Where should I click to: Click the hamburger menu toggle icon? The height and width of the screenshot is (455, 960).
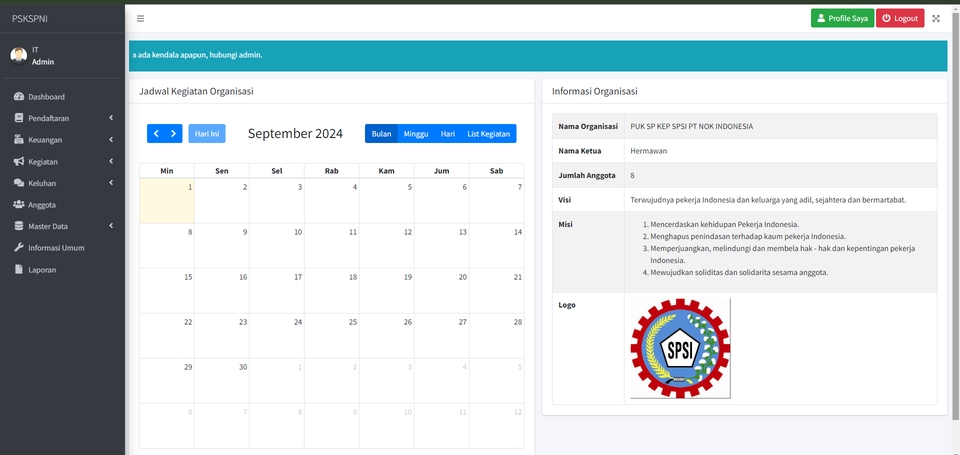pos(140,18)
